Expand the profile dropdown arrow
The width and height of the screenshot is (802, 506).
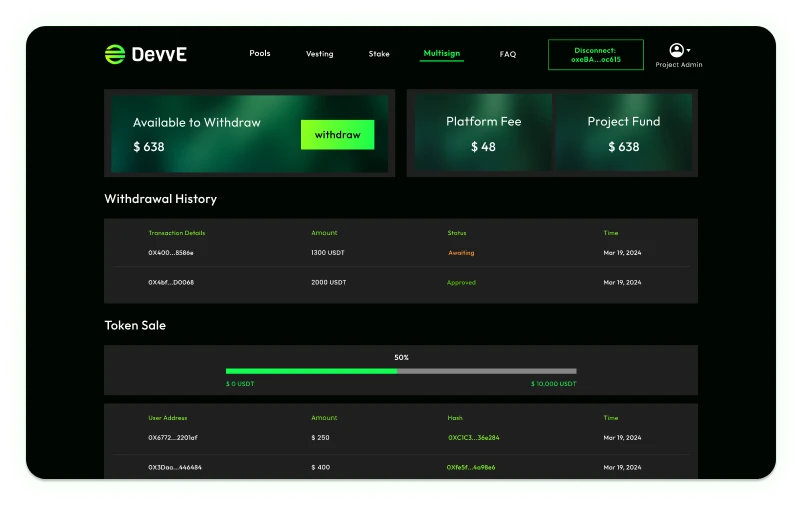coord(689,50)
